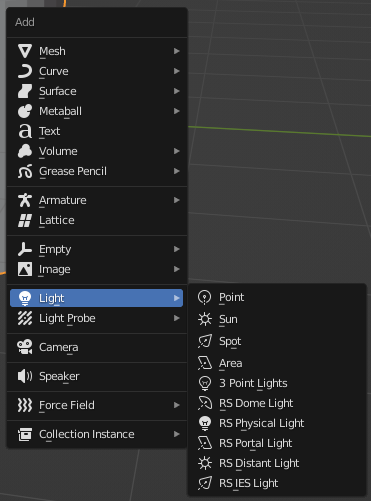
Task: Add a Spot light
Action: 277,341
